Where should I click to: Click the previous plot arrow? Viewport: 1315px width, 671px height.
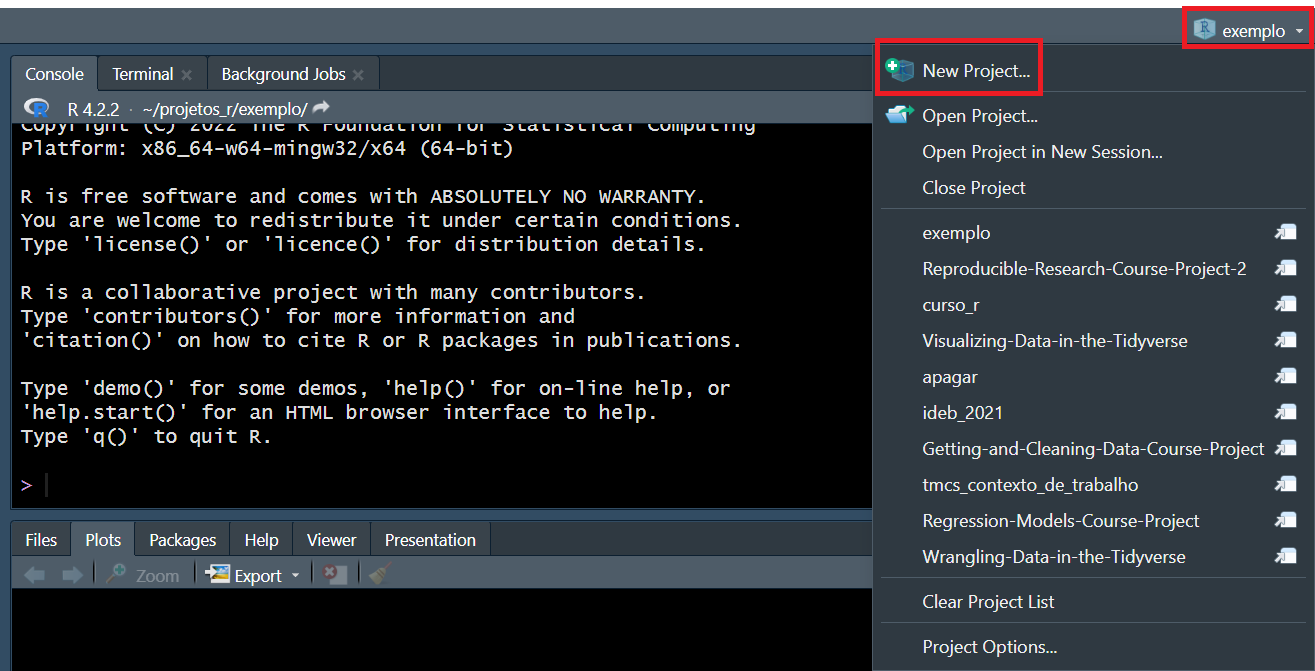[34, 575]
